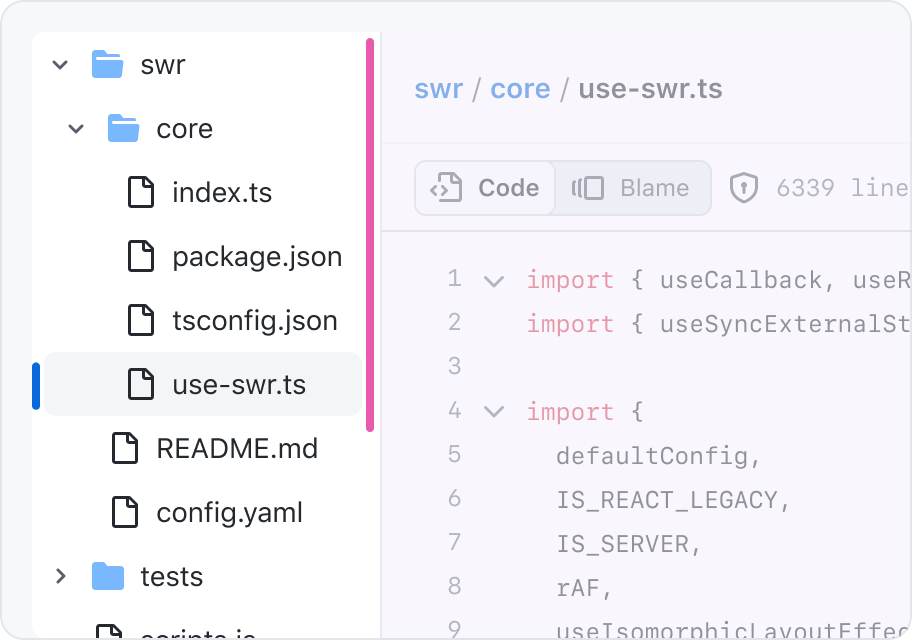The width and height of the screenshot is (912, 640).
Task: Click the file tree pink scrollbar
Action: click(x=370, y=235)
